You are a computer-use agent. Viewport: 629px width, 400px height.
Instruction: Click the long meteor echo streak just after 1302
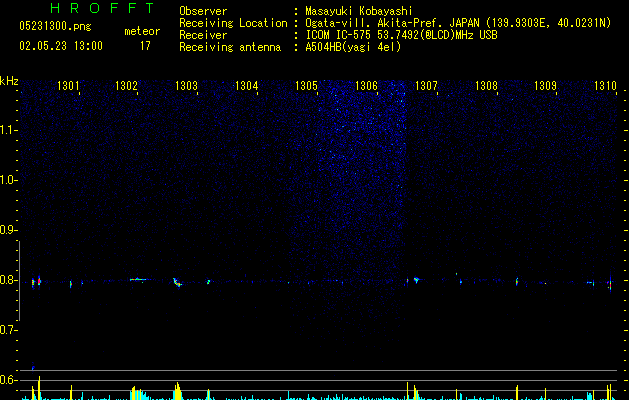click(138, 279)
